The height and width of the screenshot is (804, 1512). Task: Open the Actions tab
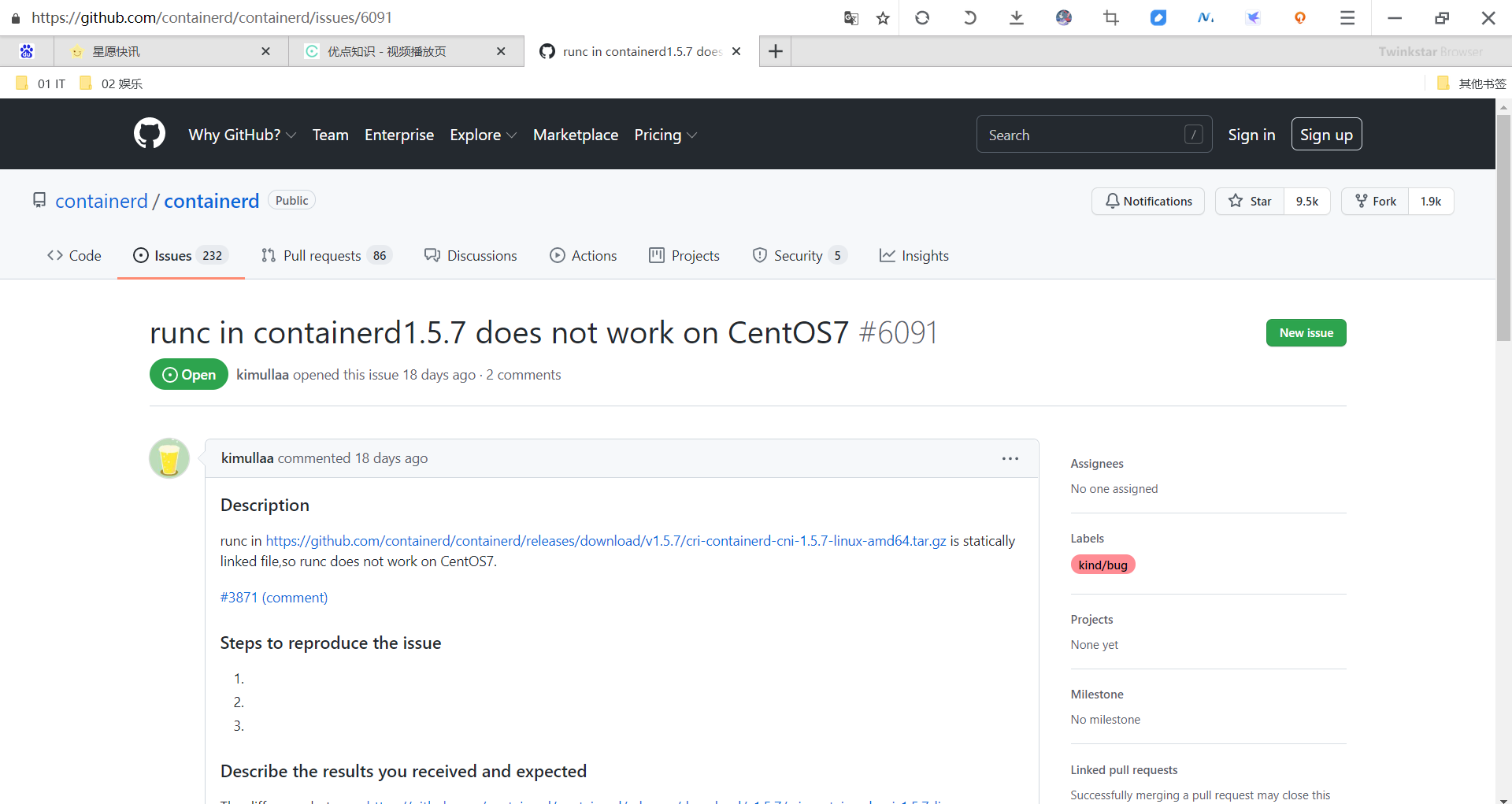(x=584, y=256)
